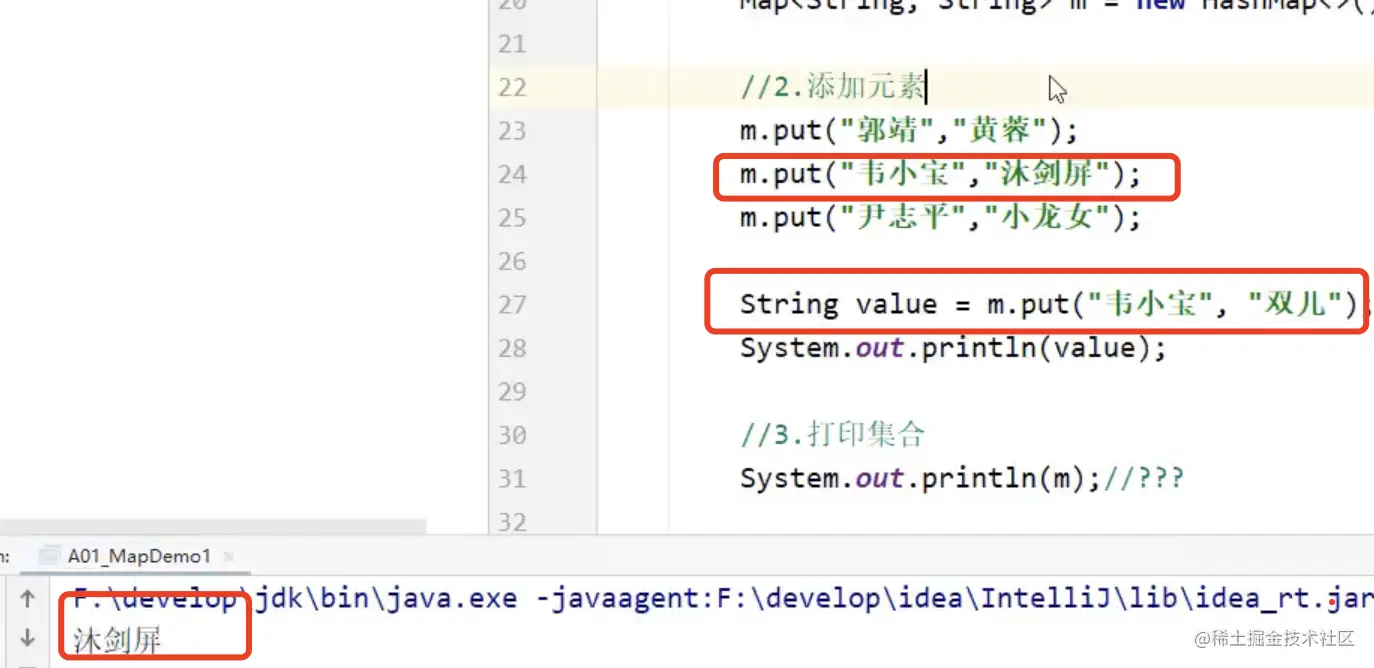Click the //??? trailing comment

pos(1144,479)
